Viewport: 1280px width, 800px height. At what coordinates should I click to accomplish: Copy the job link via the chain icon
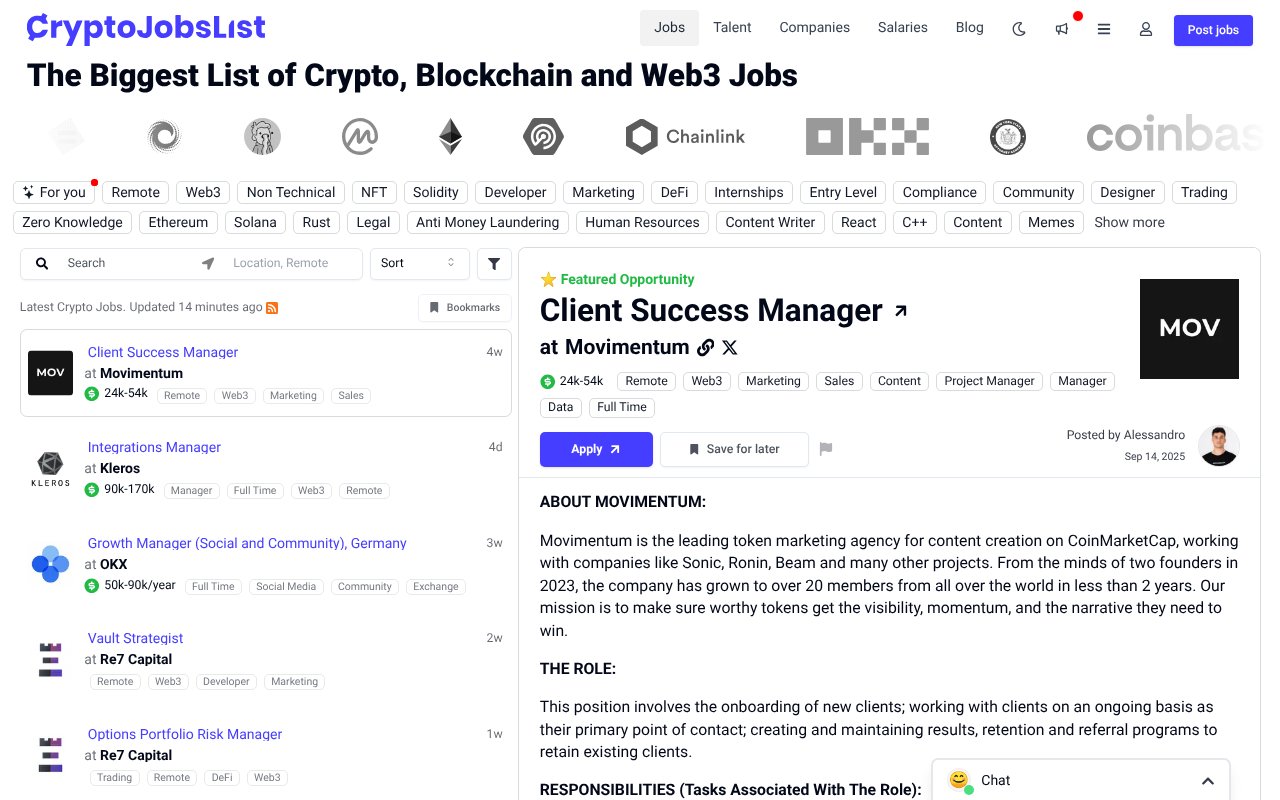[706, 347]
